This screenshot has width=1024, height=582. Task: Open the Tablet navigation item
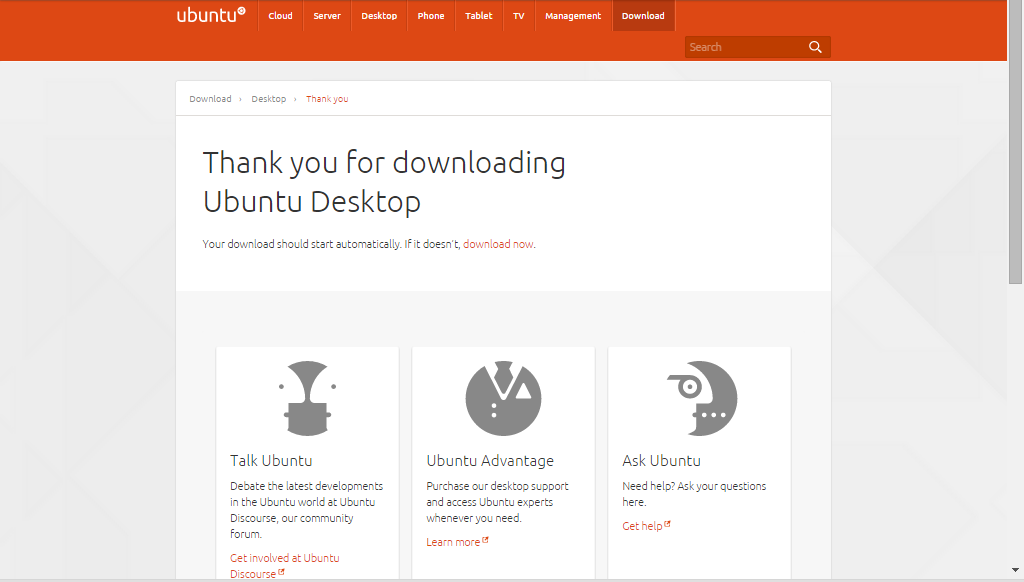[x=479, y=16]
